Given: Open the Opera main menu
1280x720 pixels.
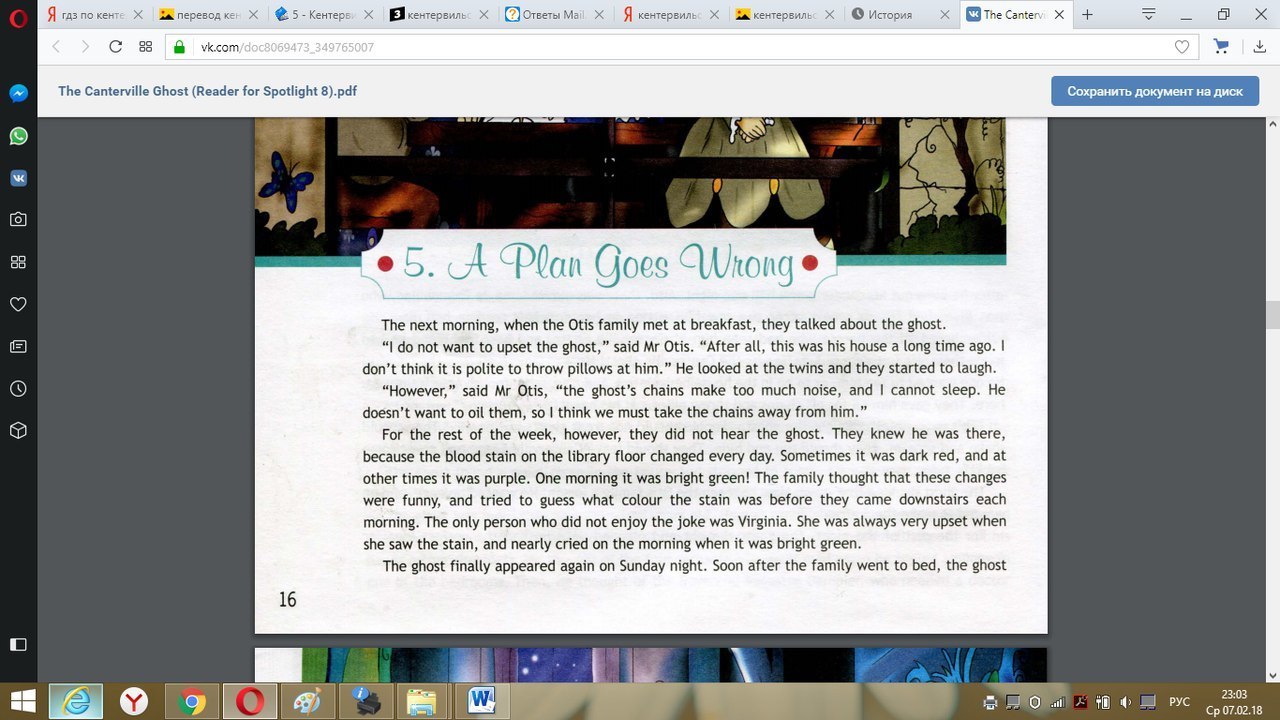Looking at the screenshot, I should pyautogui.click(x=18, y=15).
